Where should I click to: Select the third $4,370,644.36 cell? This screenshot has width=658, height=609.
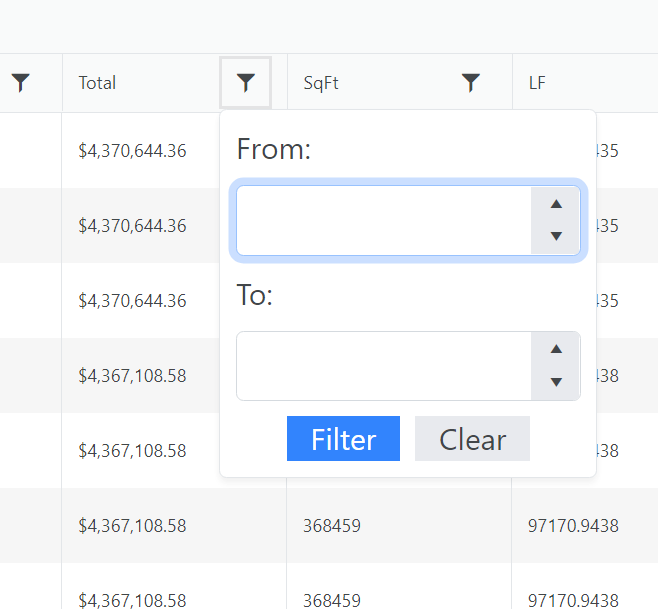click(132, 301)
